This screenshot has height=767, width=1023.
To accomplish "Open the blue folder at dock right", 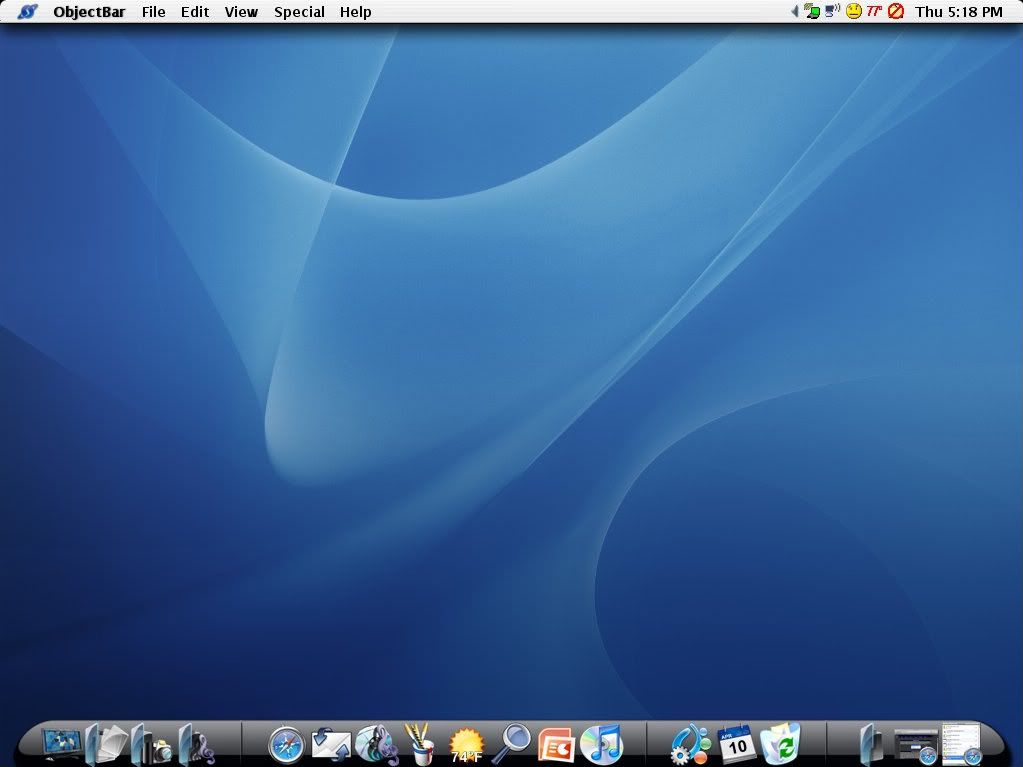I will pyautogui.click(x=870, y=744).
